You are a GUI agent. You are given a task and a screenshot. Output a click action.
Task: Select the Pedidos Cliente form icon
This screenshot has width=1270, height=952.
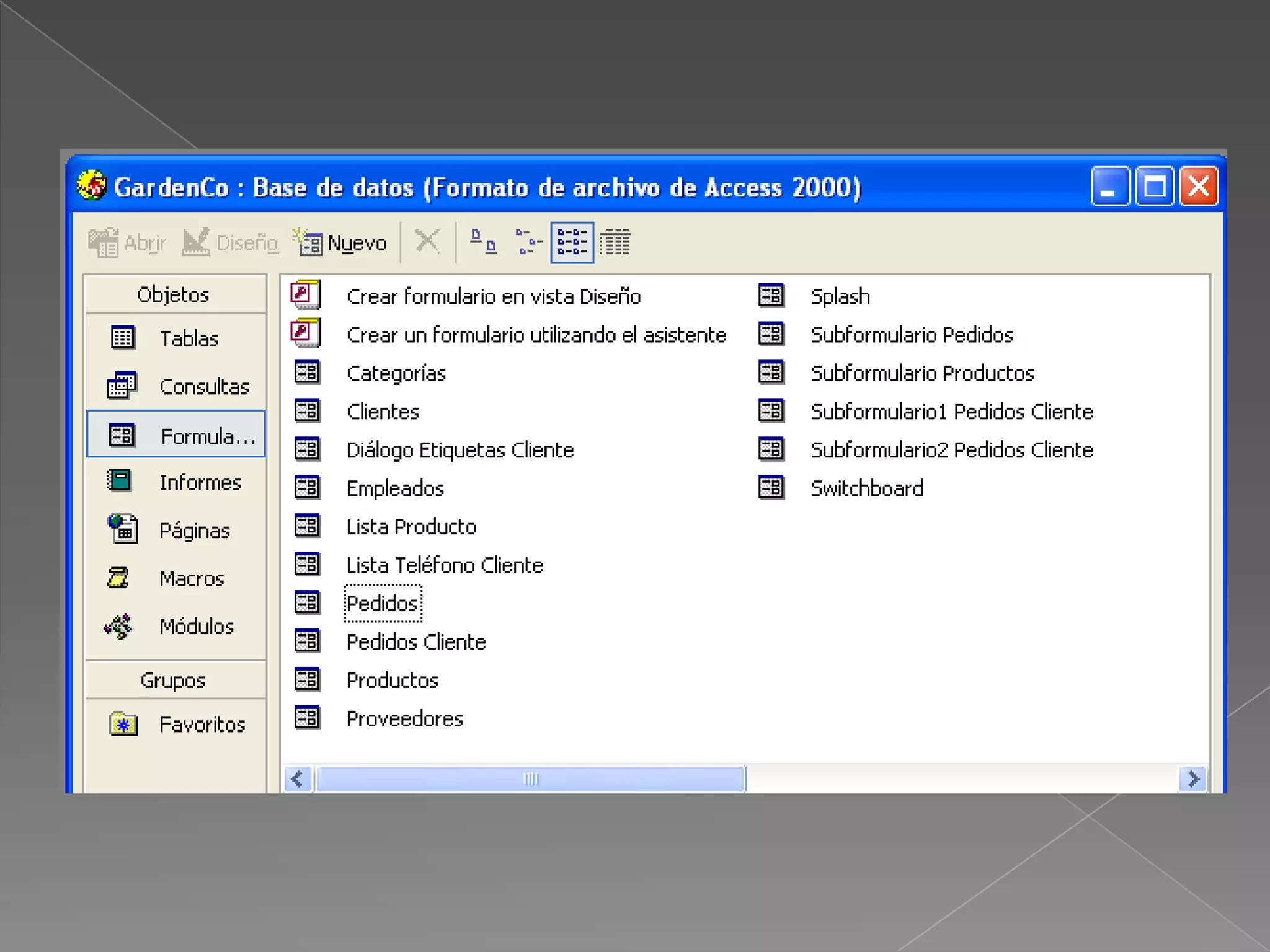click(x=307, y=641)
